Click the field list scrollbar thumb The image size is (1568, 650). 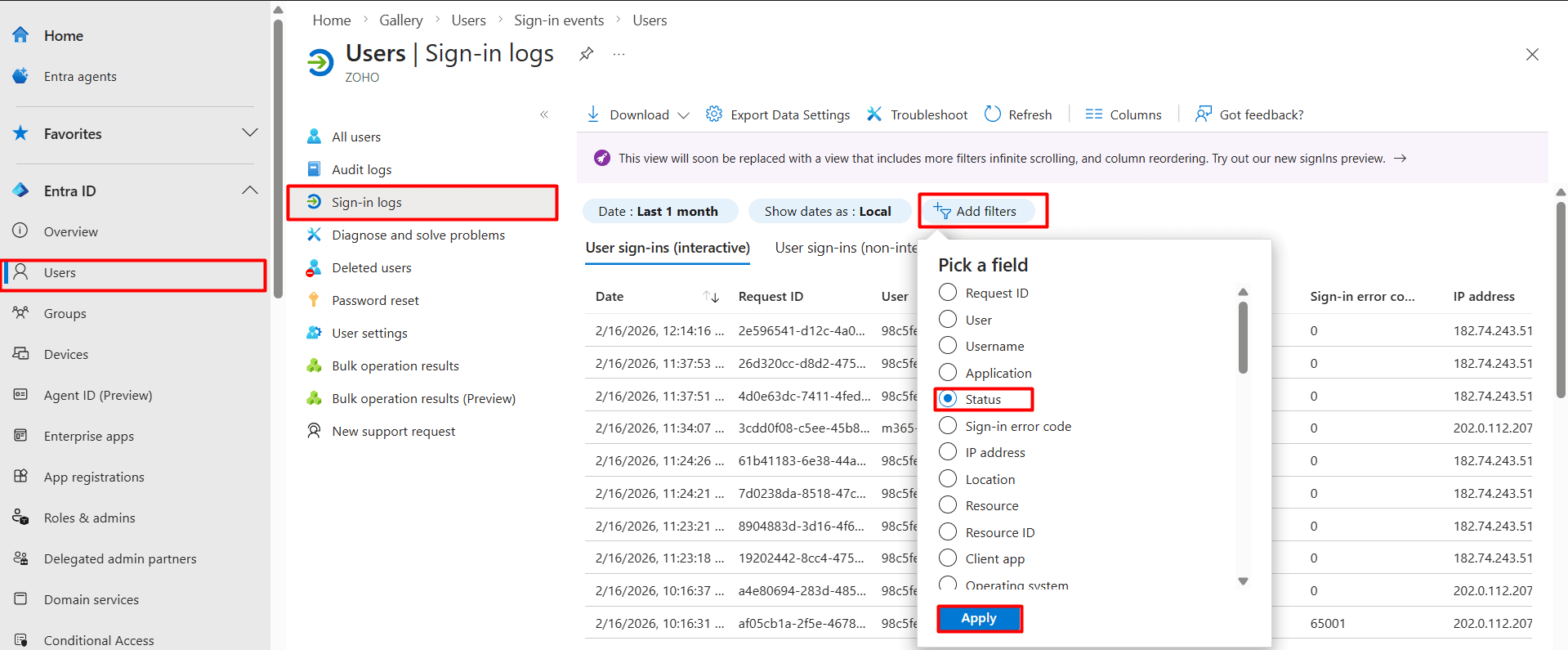click(x=1243, y=337)
